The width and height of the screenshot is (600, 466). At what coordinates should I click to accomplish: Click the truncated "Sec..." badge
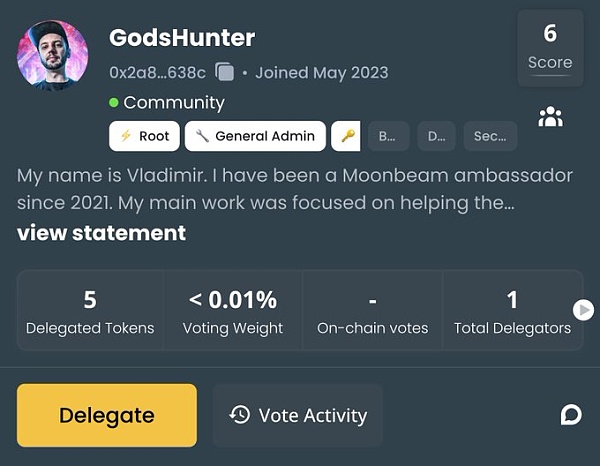pos(490,136)
